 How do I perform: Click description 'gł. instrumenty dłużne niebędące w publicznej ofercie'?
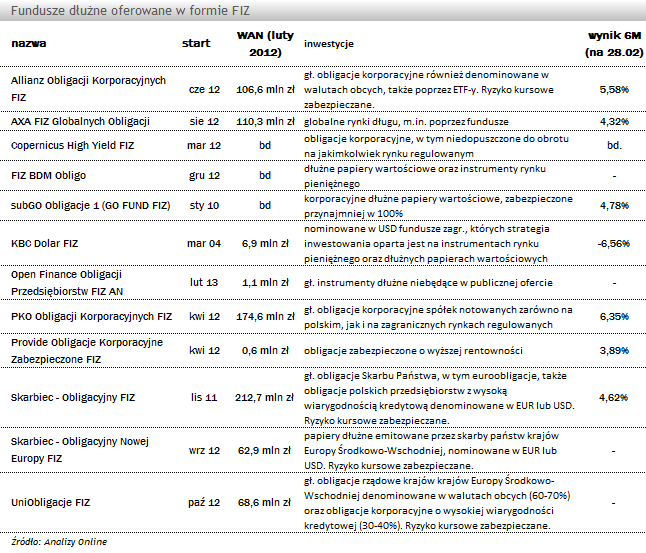[428, 283]
